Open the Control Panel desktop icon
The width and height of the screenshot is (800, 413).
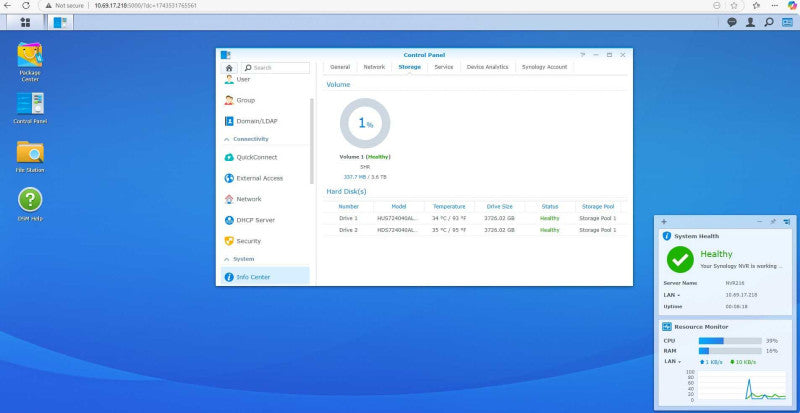30,108
